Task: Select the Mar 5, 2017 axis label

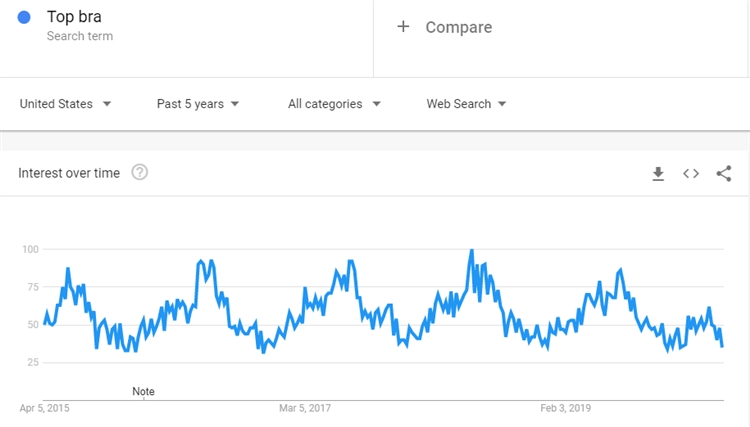Action: click(305, 408)
